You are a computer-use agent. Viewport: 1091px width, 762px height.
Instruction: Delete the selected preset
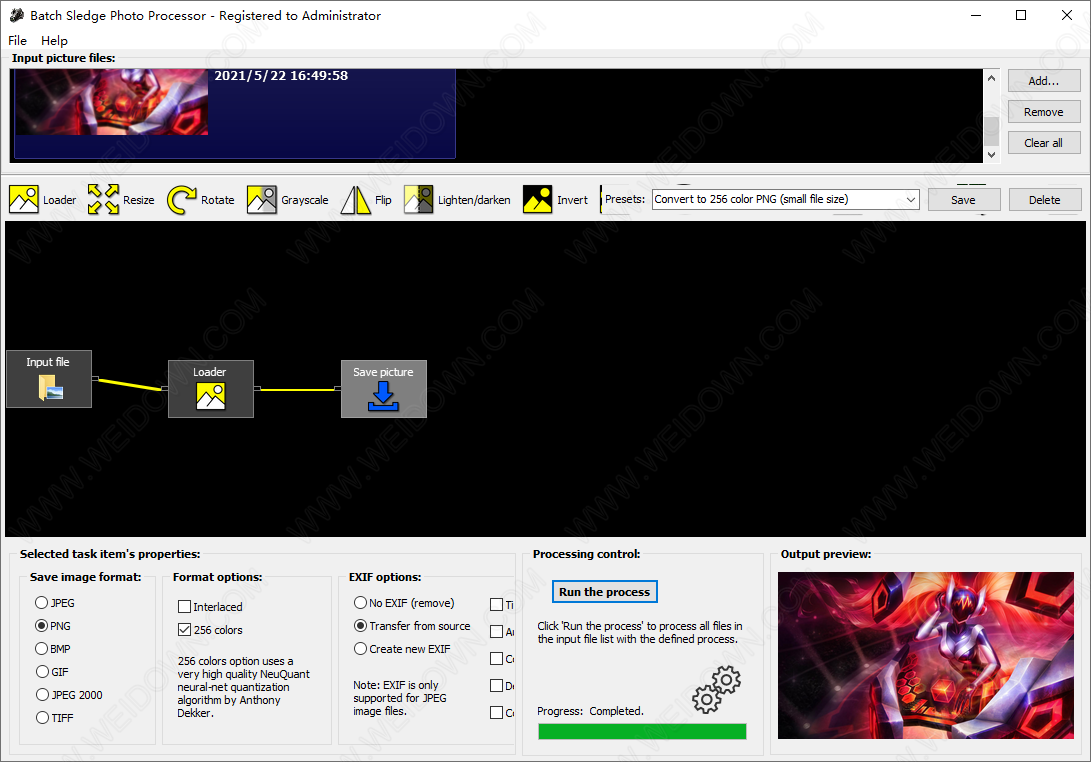point(1045,200)
